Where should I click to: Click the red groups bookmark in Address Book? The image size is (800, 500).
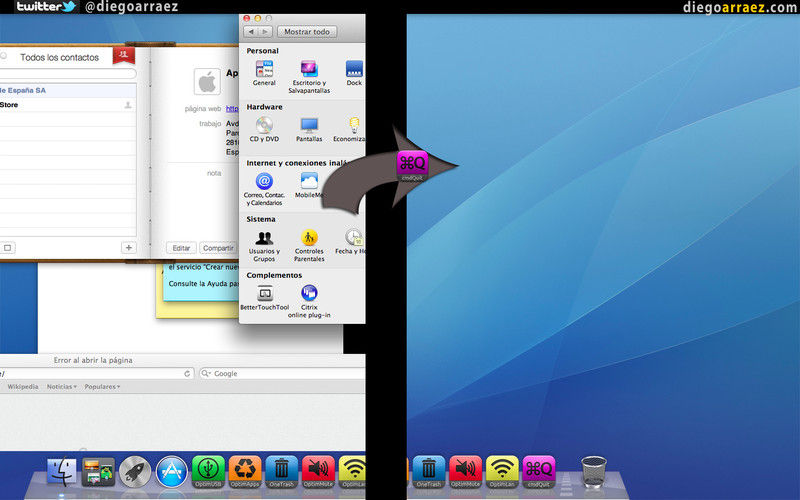[123, 55]
